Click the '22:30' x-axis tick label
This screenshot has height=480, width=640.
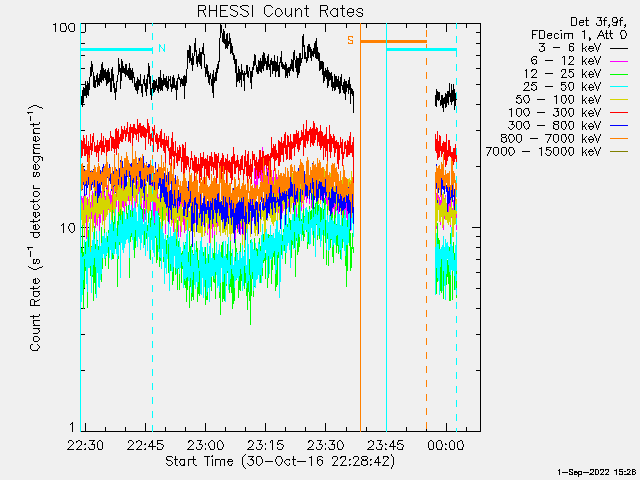(85, 445)
